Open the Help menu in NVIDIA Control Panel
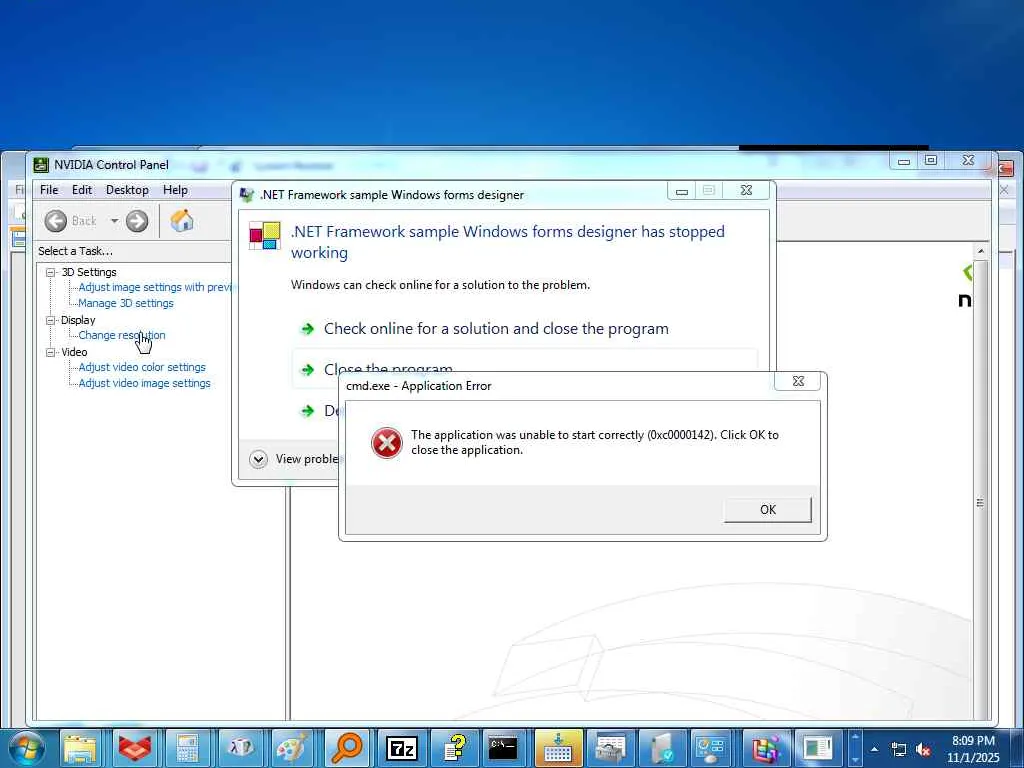This screenshot has width=1024, height=768. [175, 190]
